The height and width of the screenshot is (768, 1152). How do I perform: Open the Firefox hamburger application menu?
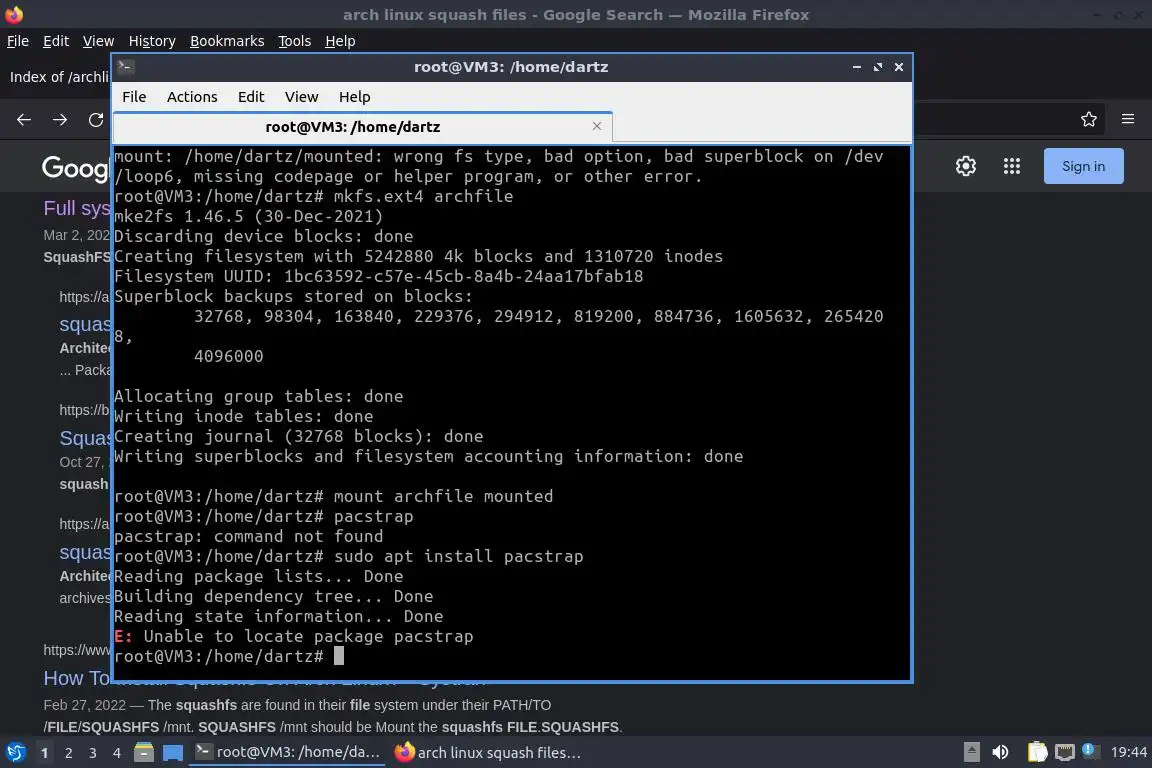pyautogui.click(x=1128, y=119)
